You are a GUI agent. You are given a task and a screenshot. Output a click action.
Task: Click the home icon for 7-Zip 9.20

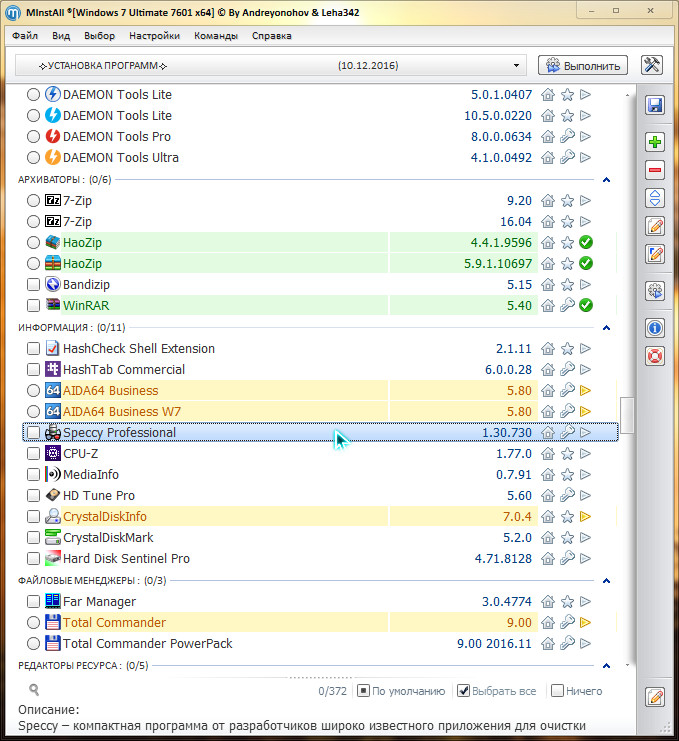coord(548,201)
